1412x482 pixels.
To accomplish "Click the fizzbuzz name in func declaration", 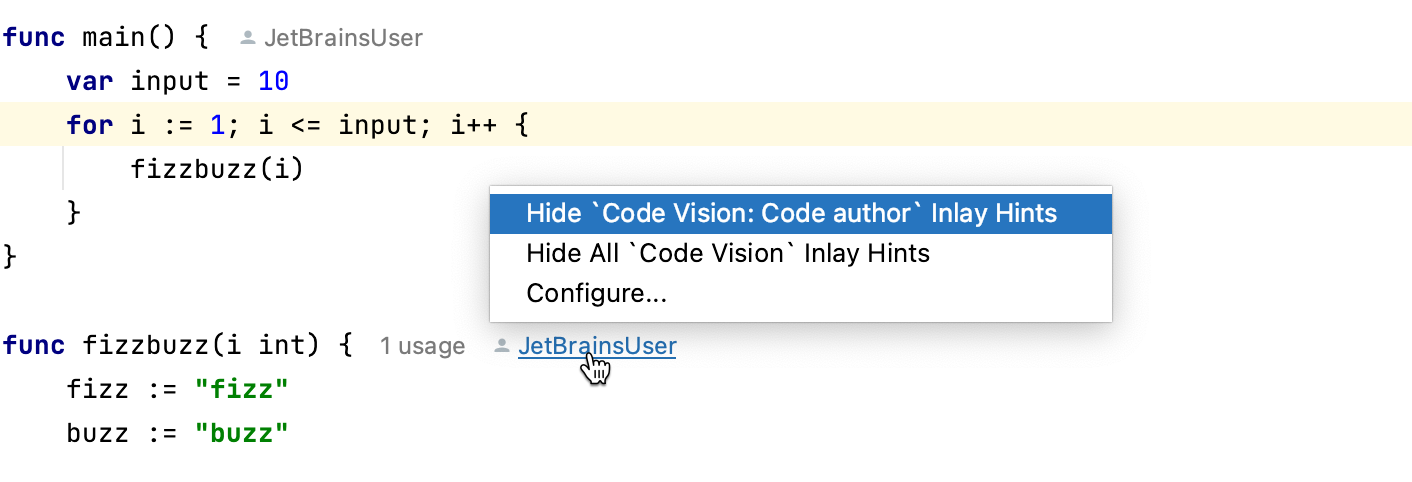I will pyautogui.click(x=144, y=347).
